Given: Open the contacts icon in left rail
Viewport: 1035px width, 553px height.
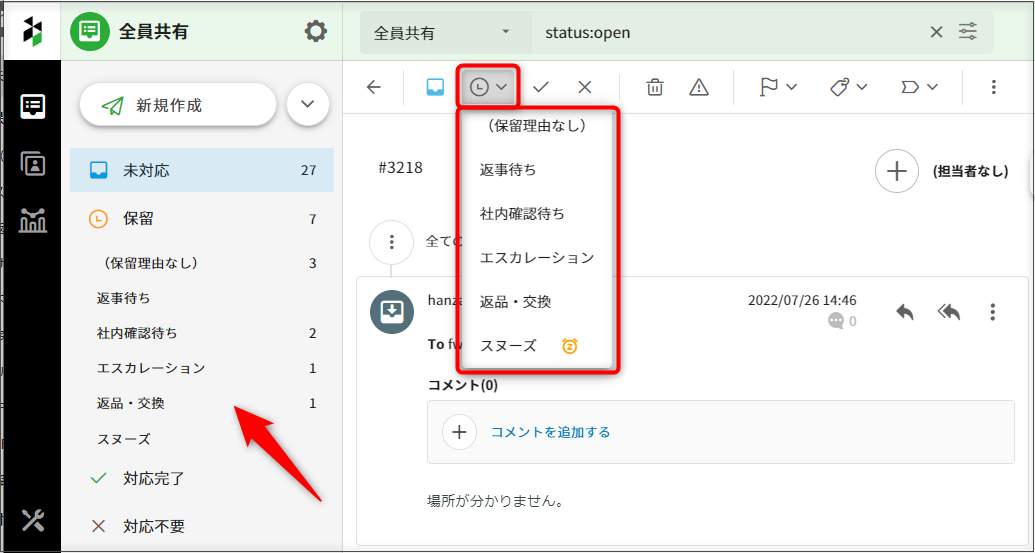Looking at the screenshot, I should click(32, 164).
